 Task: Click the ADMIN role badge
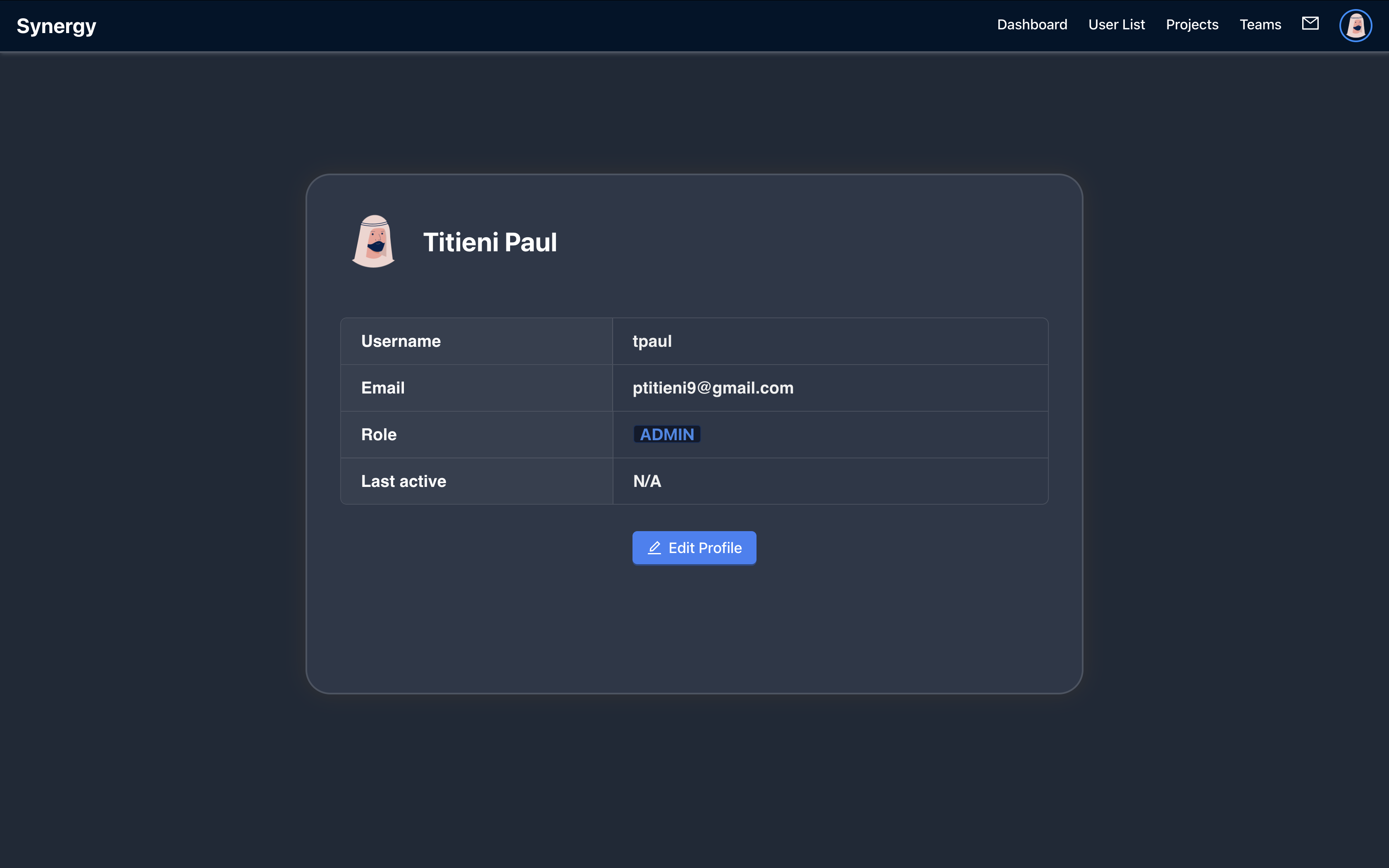click(666, 434)
